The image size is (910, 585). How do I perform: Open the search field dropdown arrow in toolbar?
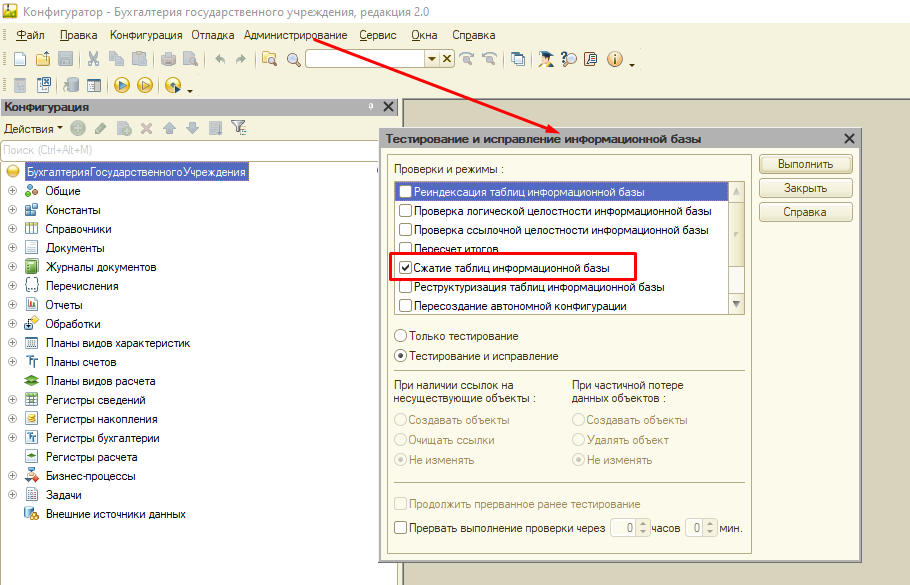click(x=431, y=59)
